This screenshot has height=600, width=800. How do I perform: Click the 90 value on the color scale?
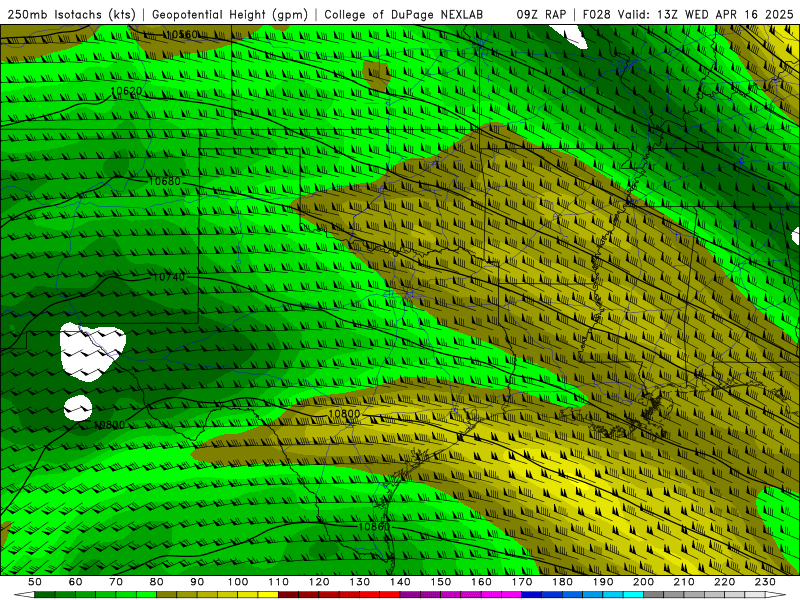point(197,582)
